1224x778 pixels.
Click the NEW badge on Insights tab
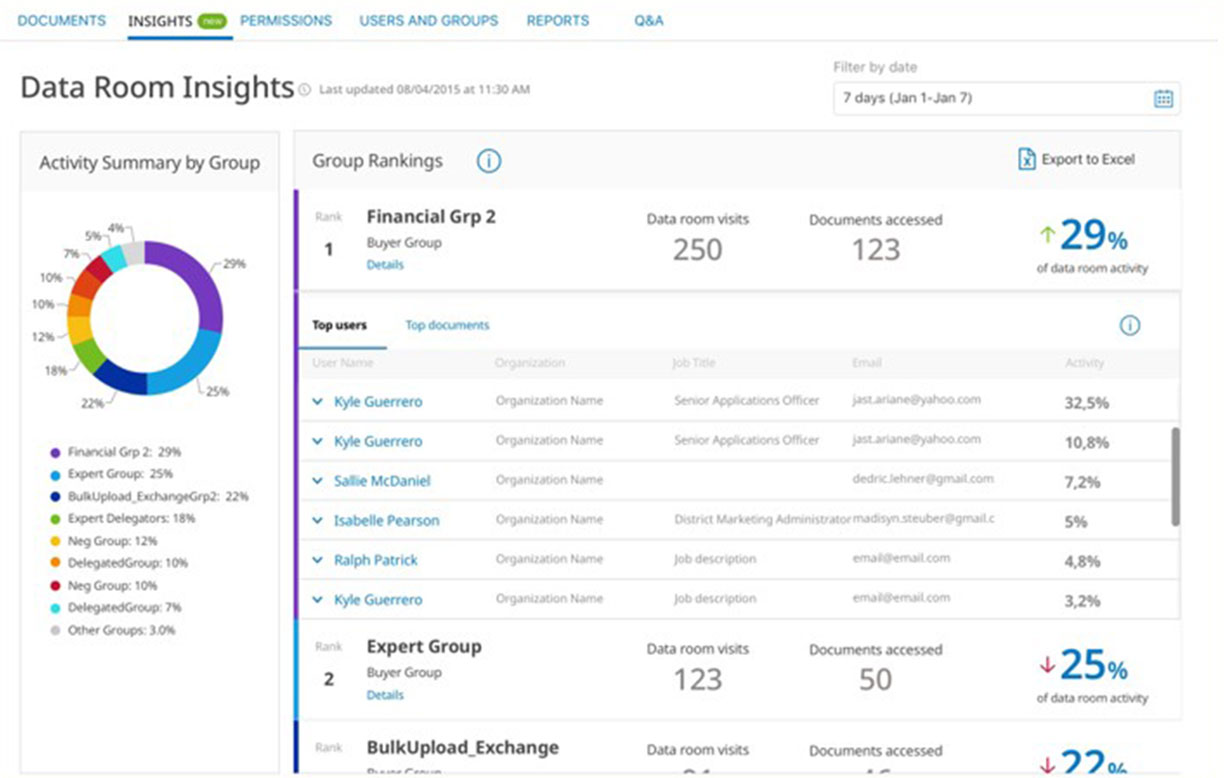click(x=212, y=21)
